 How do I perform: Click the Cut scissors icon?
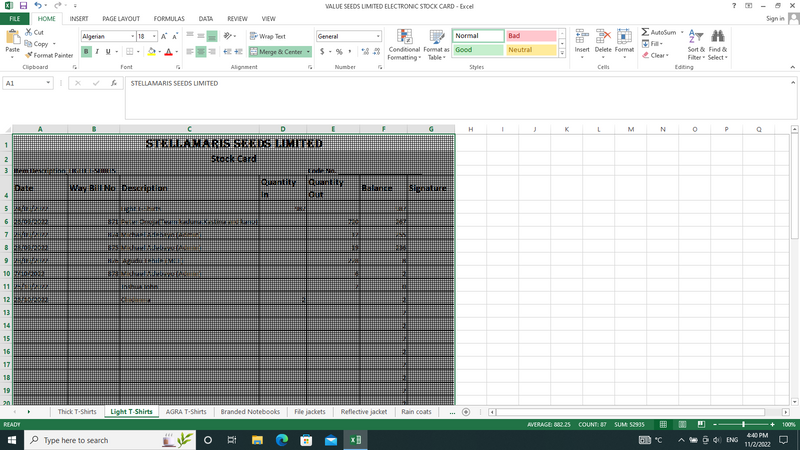tap(29, 32)
